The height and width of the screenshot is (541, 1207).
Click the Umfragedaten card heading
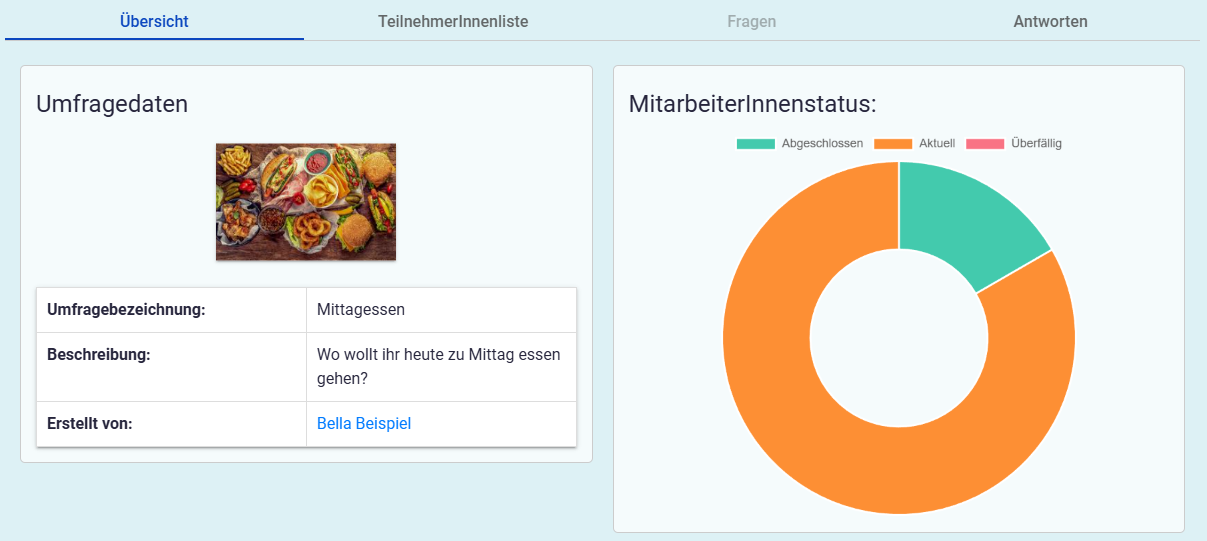coord(112,104)
